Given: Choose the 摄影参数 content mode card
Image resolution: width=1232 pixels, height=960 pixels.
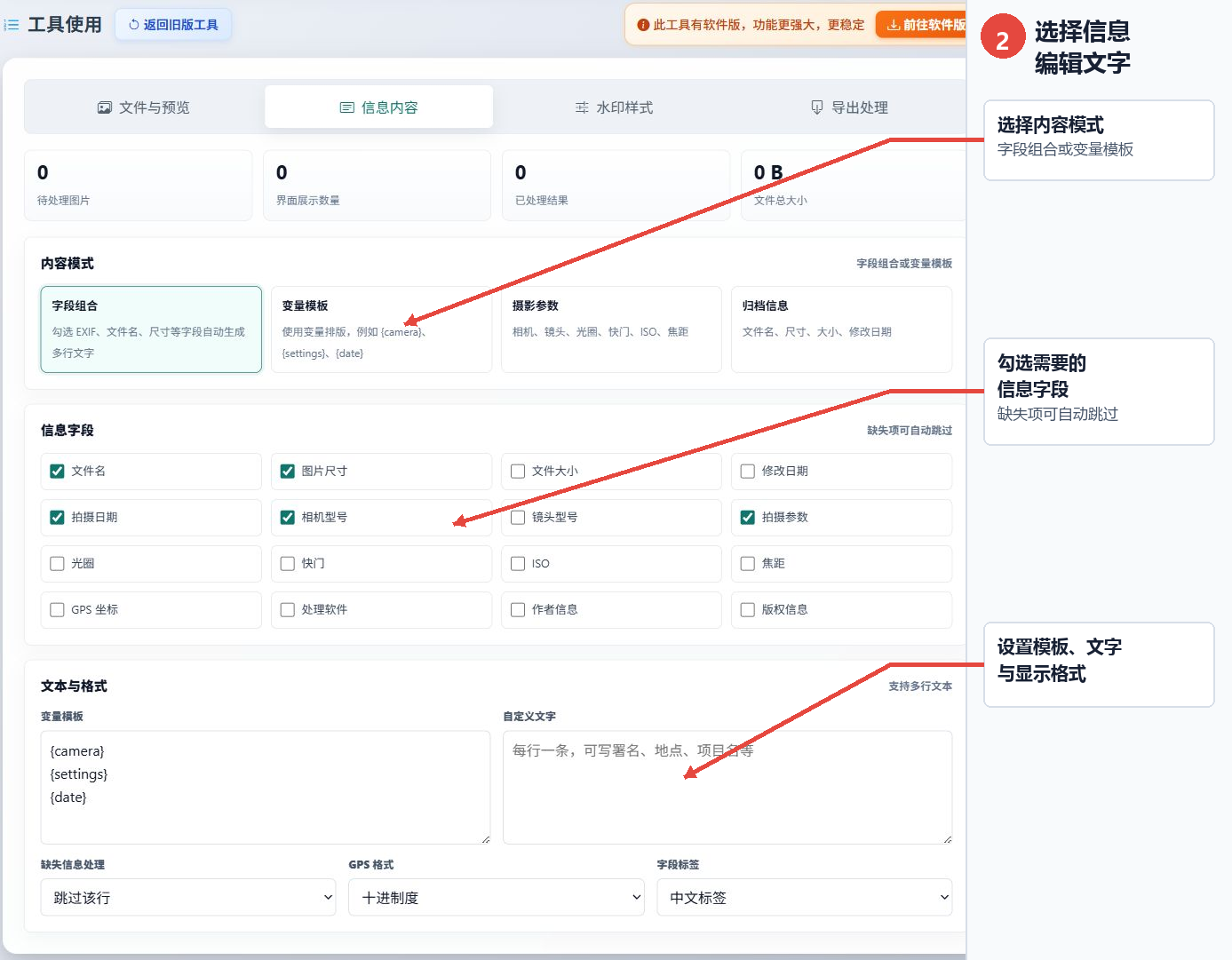Looking at the screenshot, I should click(611, 329).
